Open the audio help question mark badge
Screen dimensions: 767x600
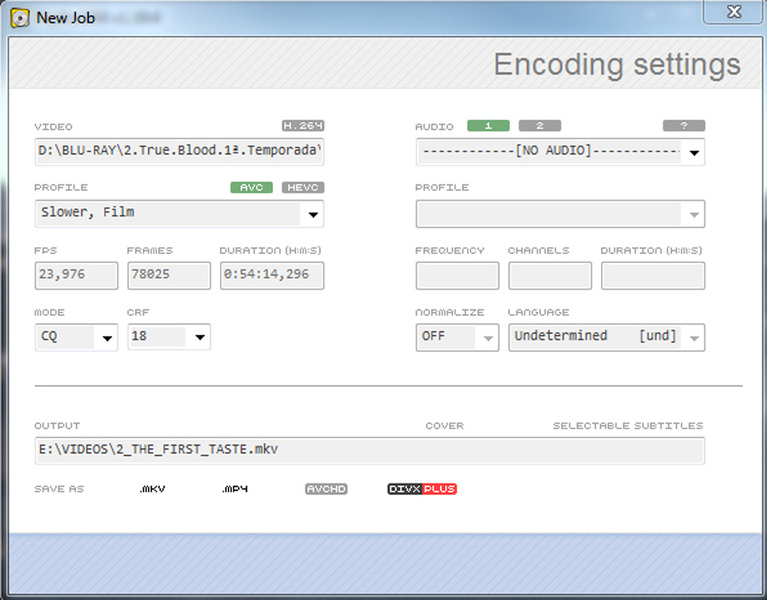pos(684,126)
